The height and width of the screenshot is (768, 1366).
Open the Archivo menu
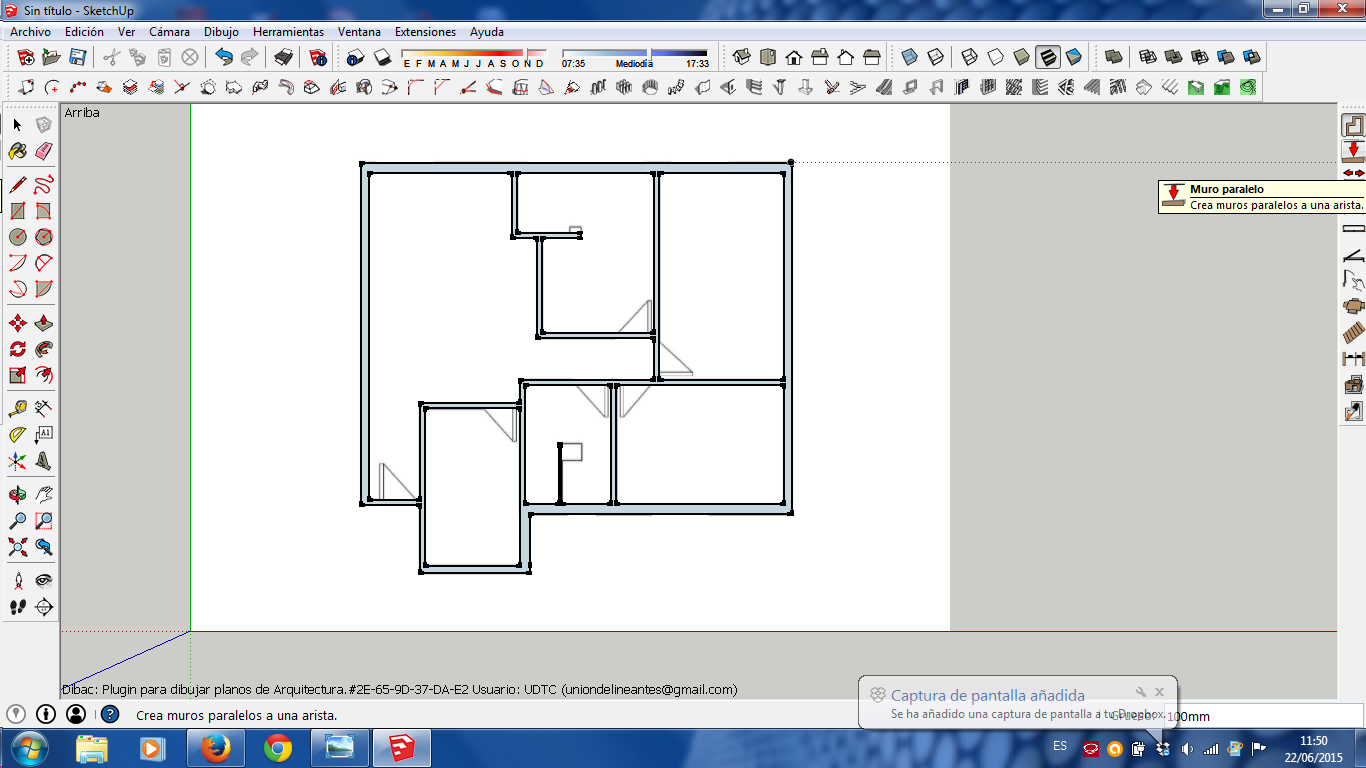(x=30, y=32)
